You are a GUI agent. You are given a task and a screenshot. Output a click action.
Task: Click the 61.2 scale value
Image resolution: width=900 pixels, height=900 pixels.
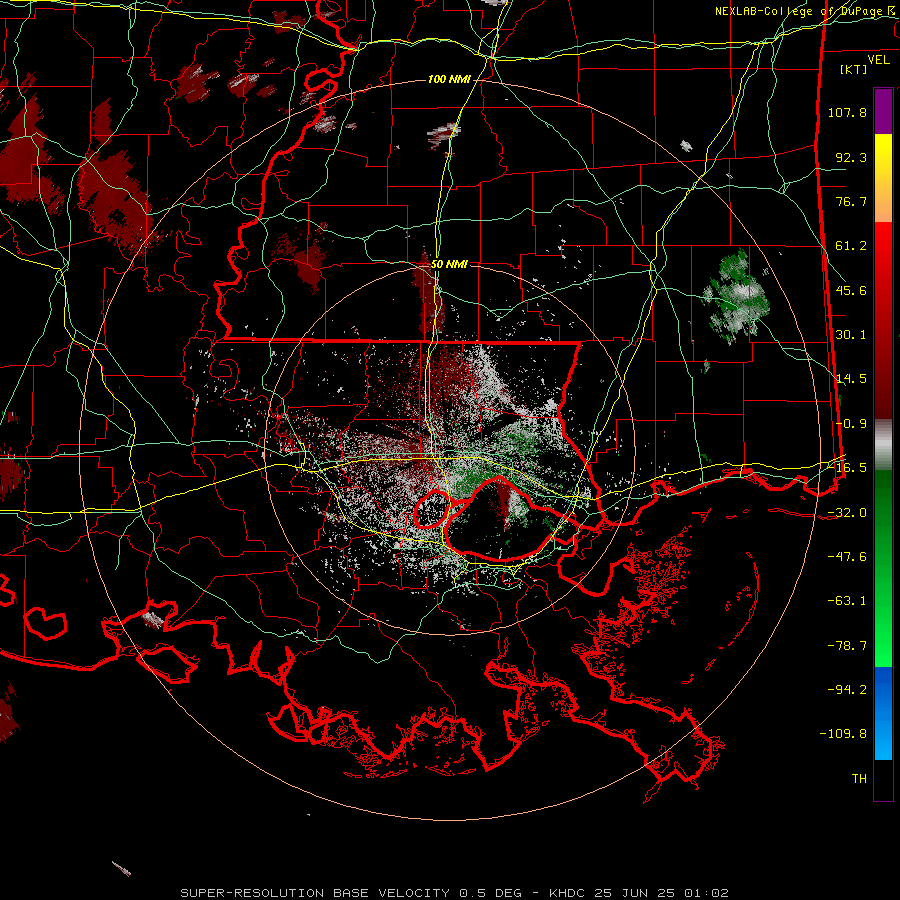point(851,246)
